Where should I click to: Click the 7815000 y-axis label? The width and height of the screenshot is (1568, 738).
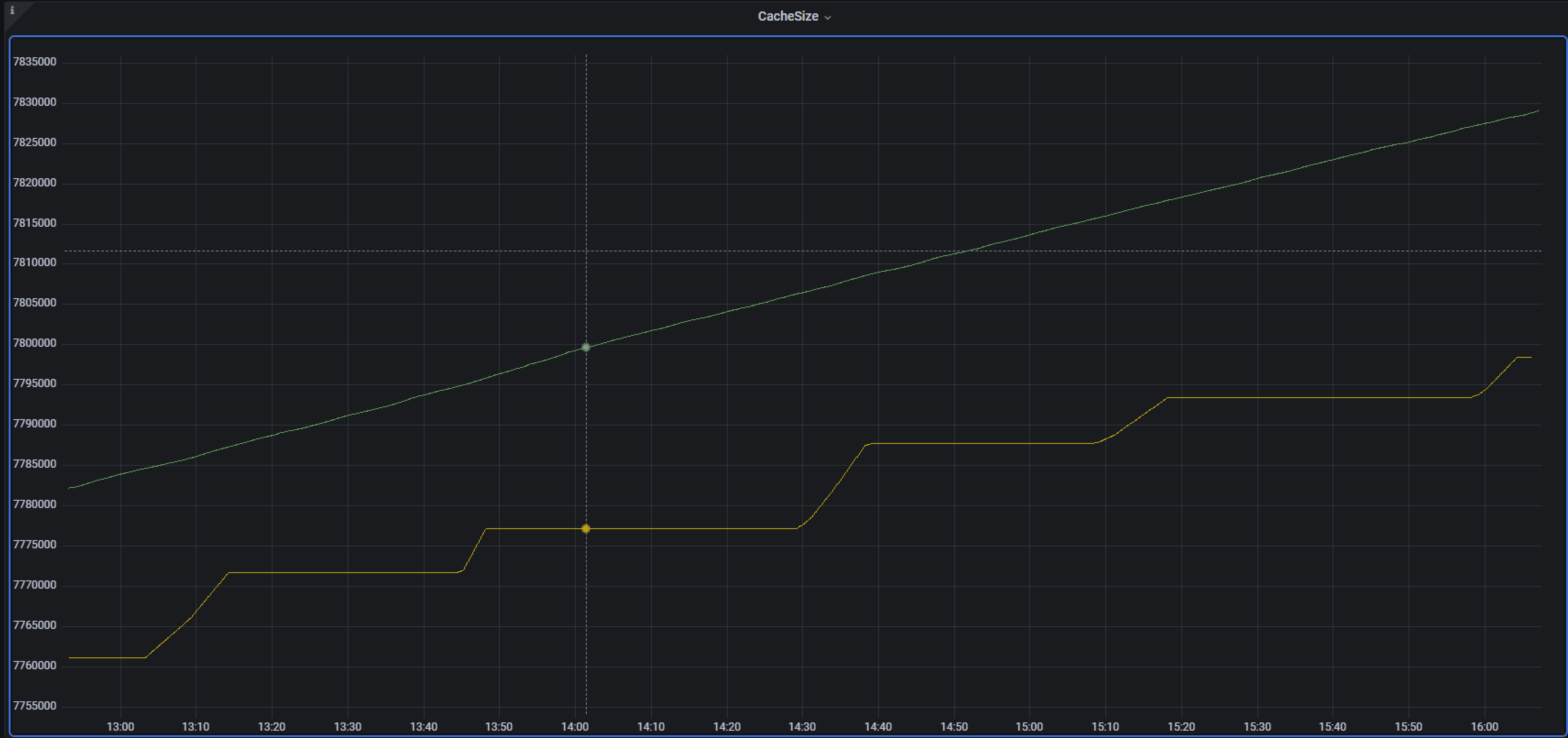click(x=35, y=223)
